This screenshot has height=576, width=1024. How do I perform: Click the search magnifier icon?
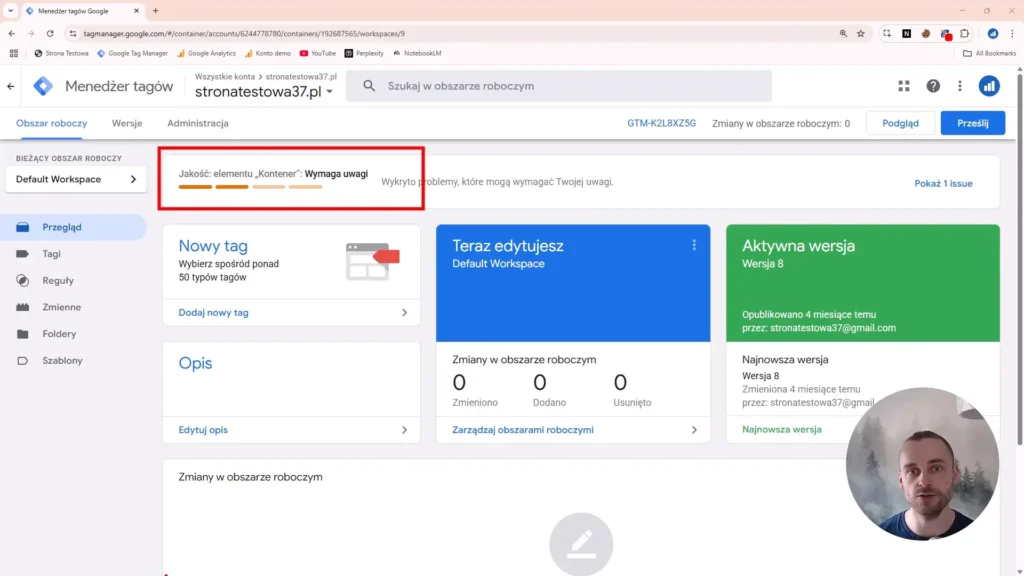369,86
